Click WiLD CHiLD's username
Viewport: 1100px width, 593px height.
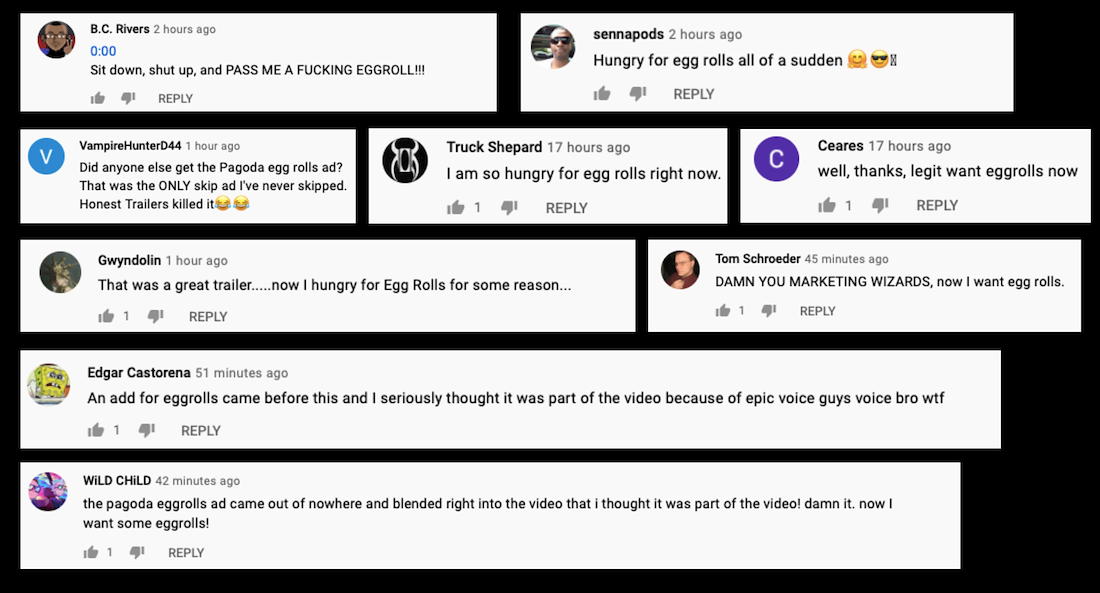pyautogui.click(x=117, y=481)
